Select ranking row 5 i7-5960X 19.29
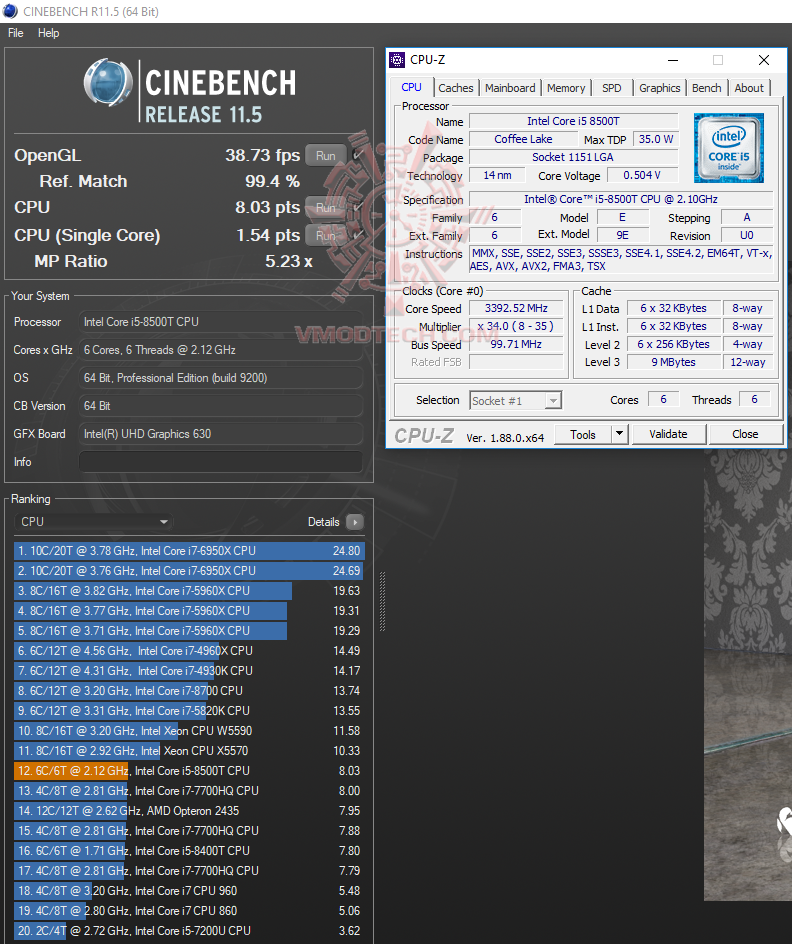Screen dimensions: 792x944 [189, 631]
